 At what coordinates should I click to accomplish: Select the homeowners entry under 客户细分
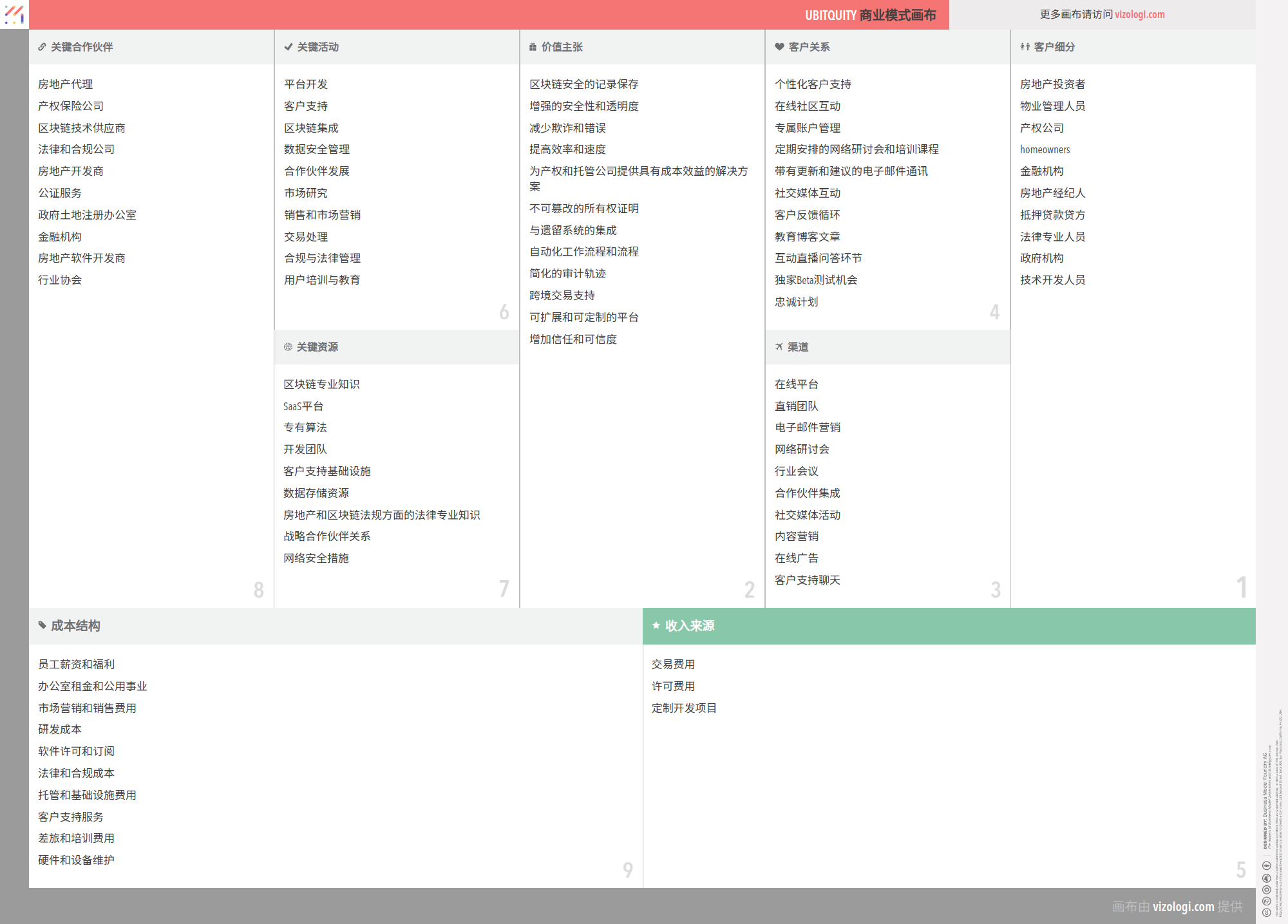tap(1045, 149)
